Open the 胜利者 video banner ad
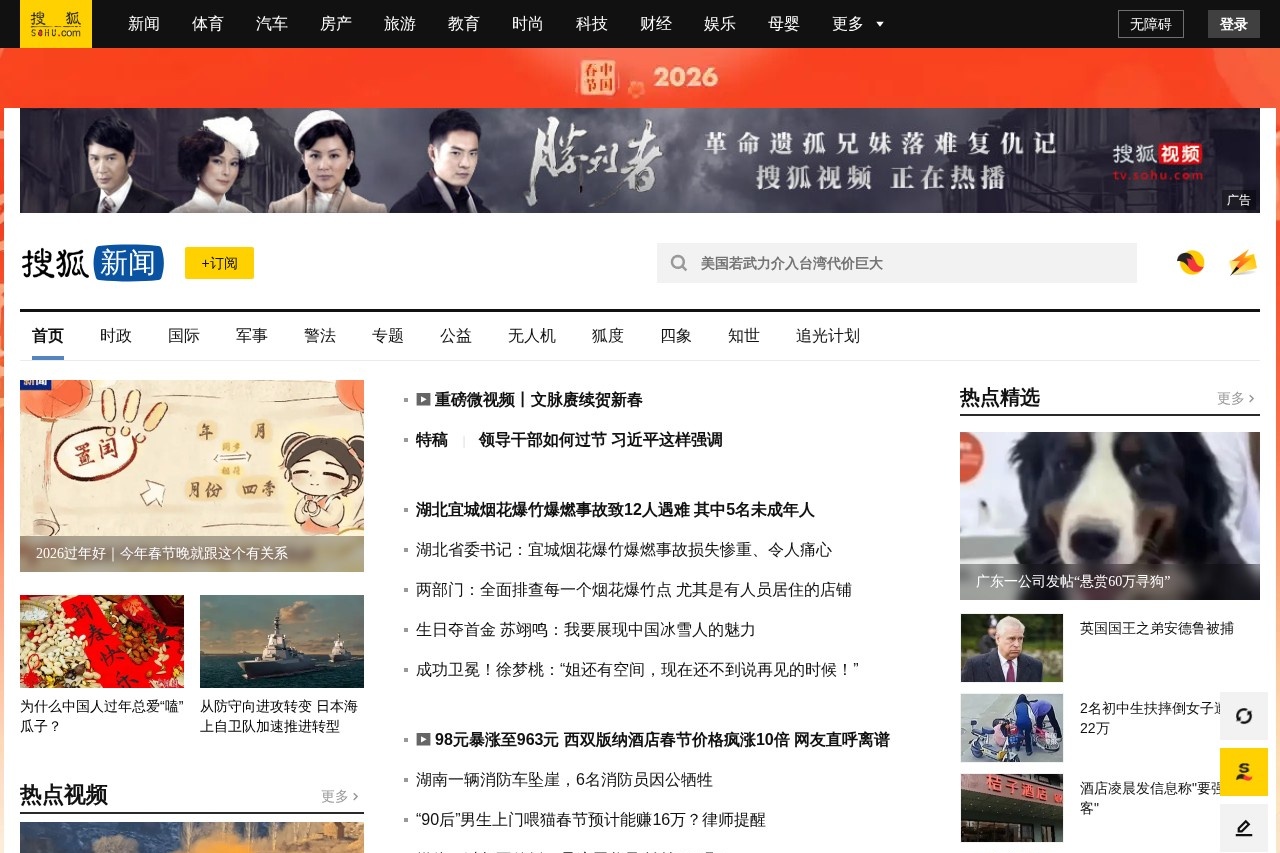Screen dimensions: 1280x853 640,160
